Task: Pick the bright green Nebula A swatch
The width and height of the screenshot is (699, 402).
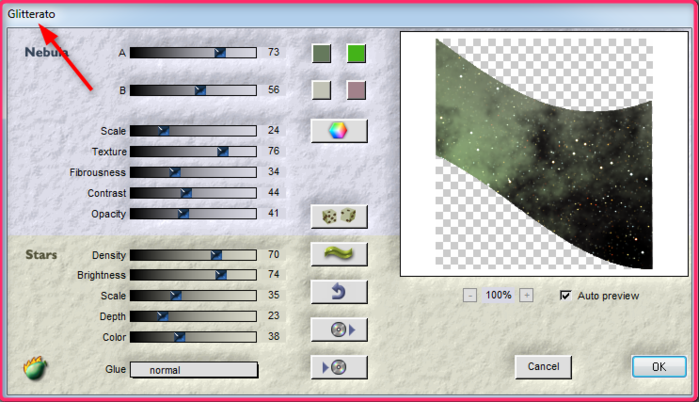Action: point(356,53)
